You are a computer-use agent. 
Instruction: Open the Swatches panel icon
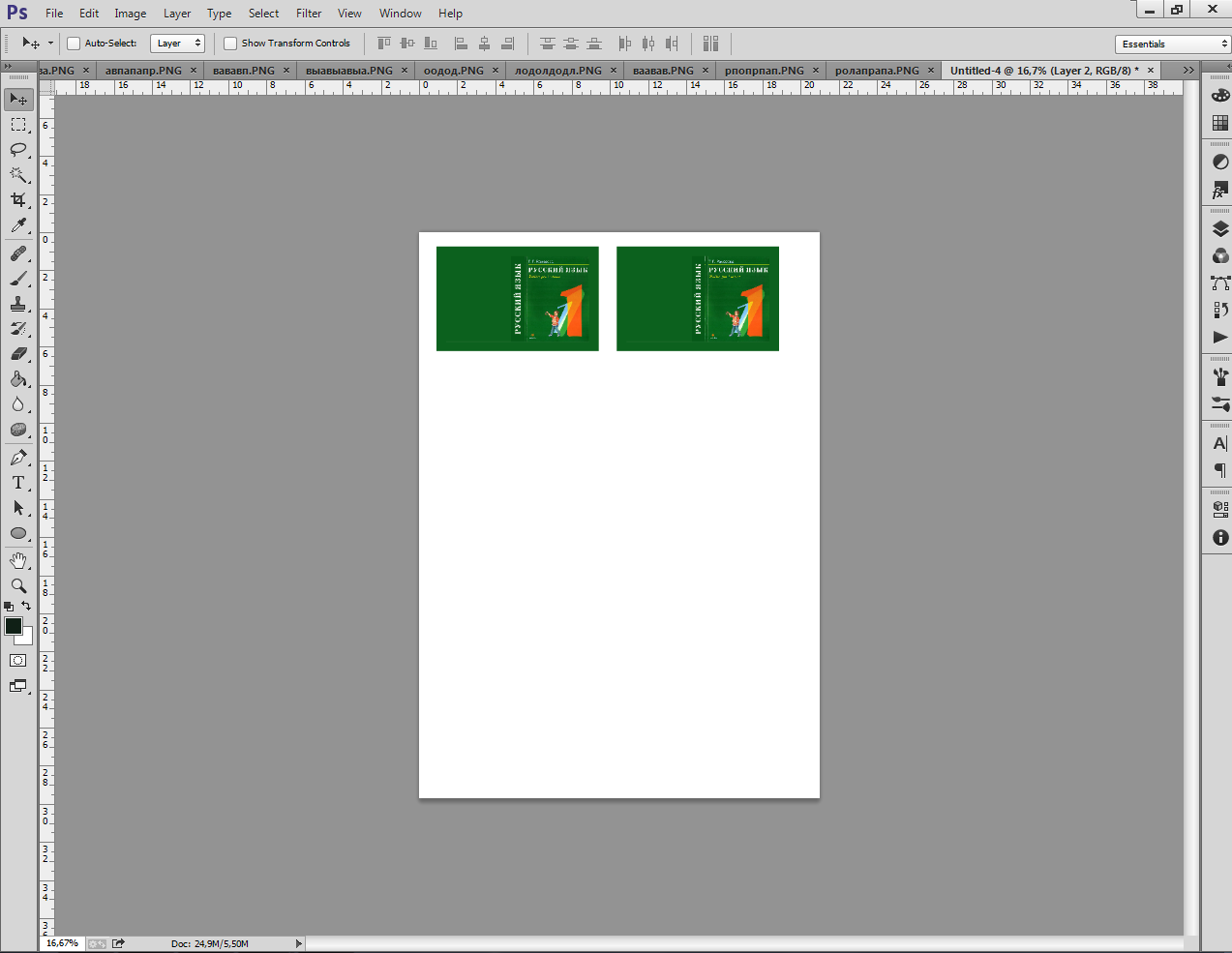tap(1220, 123)
